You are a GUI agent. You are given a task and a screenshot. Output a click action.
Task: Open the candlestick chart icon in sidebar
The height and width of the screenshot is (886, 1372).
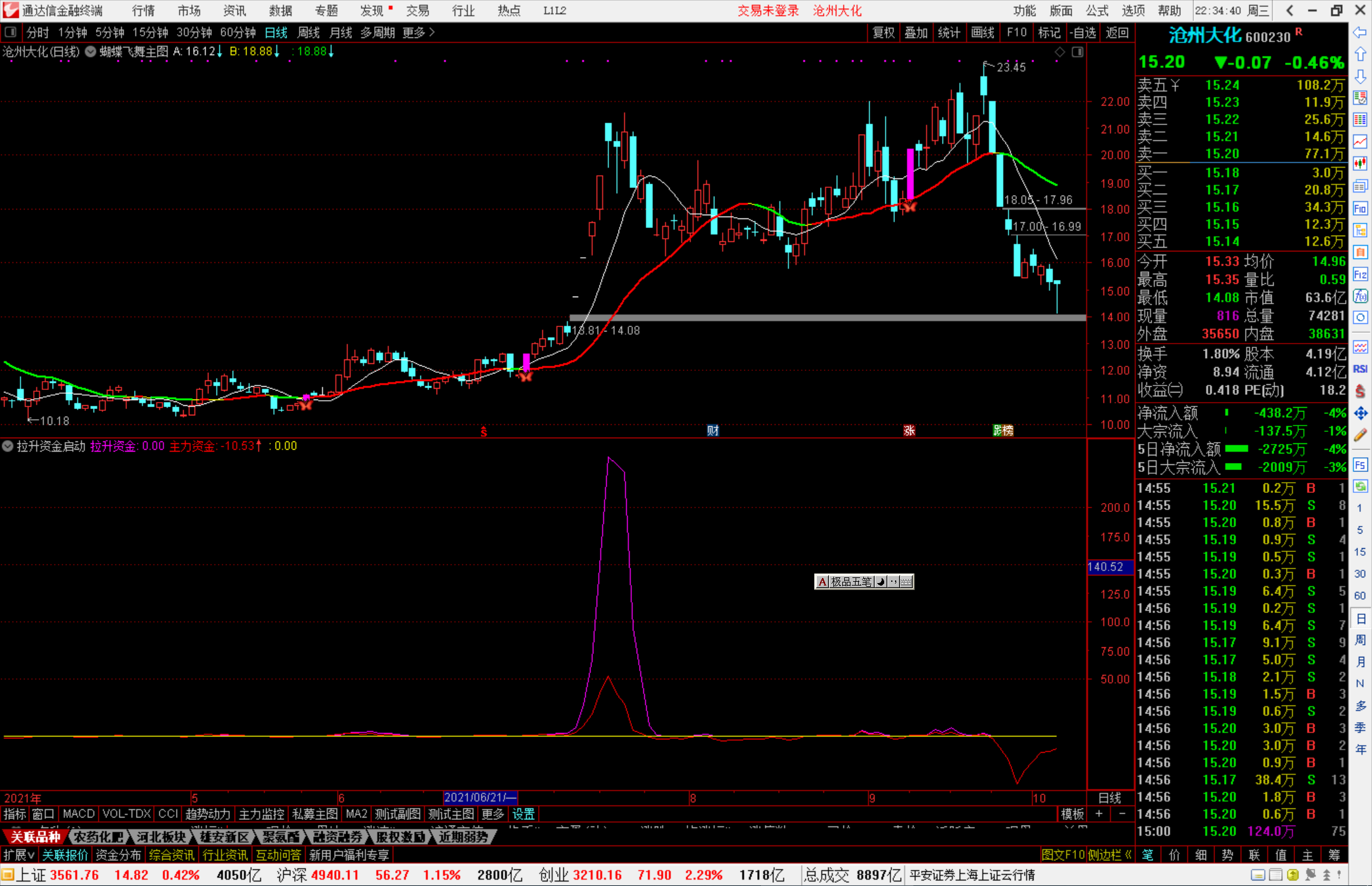coord(1360,164)
